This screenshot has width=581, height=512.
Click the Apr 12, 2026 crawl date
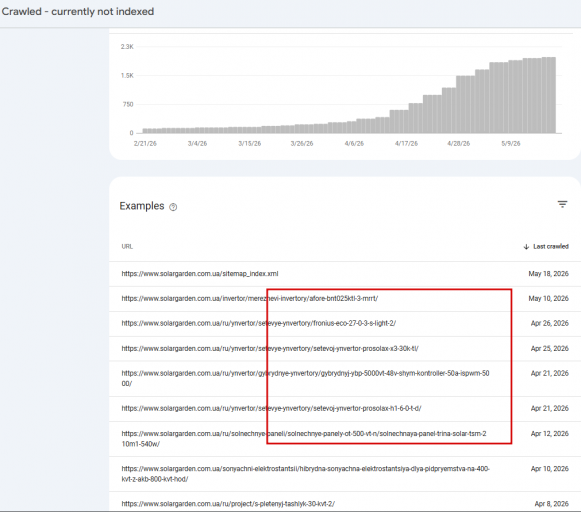(550, 433)
